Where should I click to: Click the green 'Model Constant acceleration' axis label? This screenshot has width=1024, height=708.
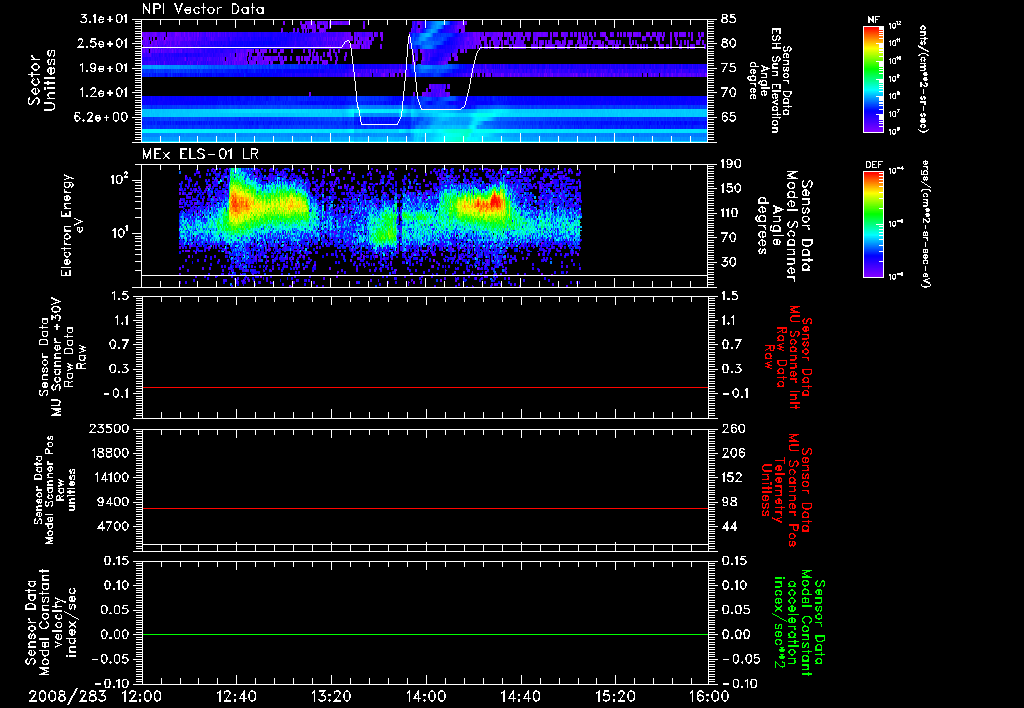tap(799, 623)
